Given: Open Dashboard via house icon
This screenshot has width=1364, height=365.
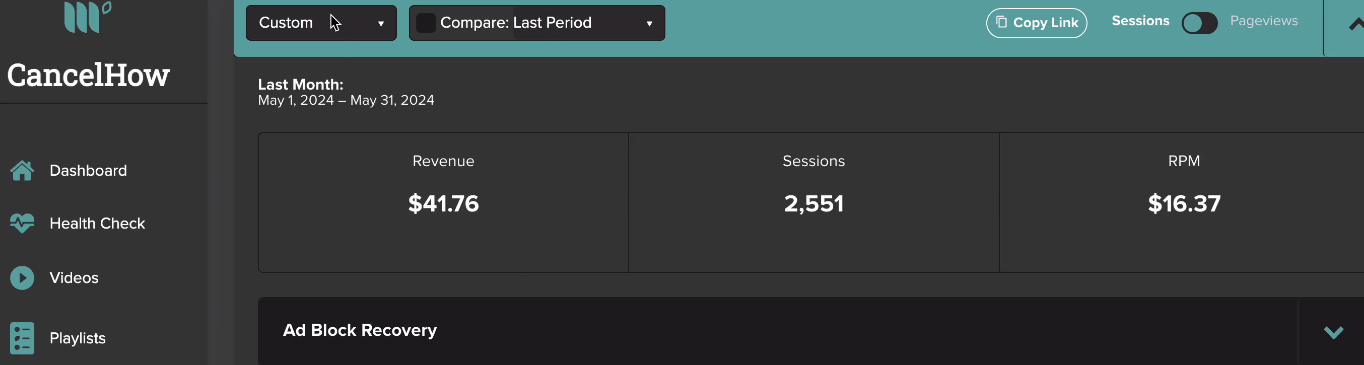Looking at the screenshot, I should tap(22, 170).
